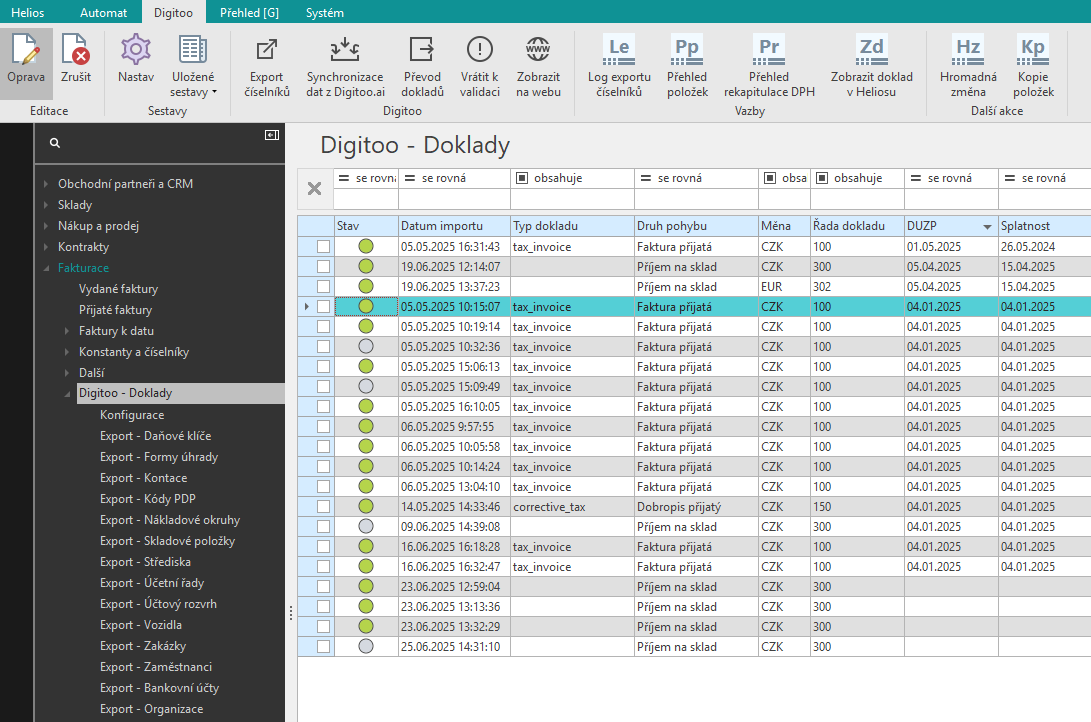Sort by the Datum importu column header
Image resolution: width=1091 pixels, height=722 pixels.
[454, 226]
